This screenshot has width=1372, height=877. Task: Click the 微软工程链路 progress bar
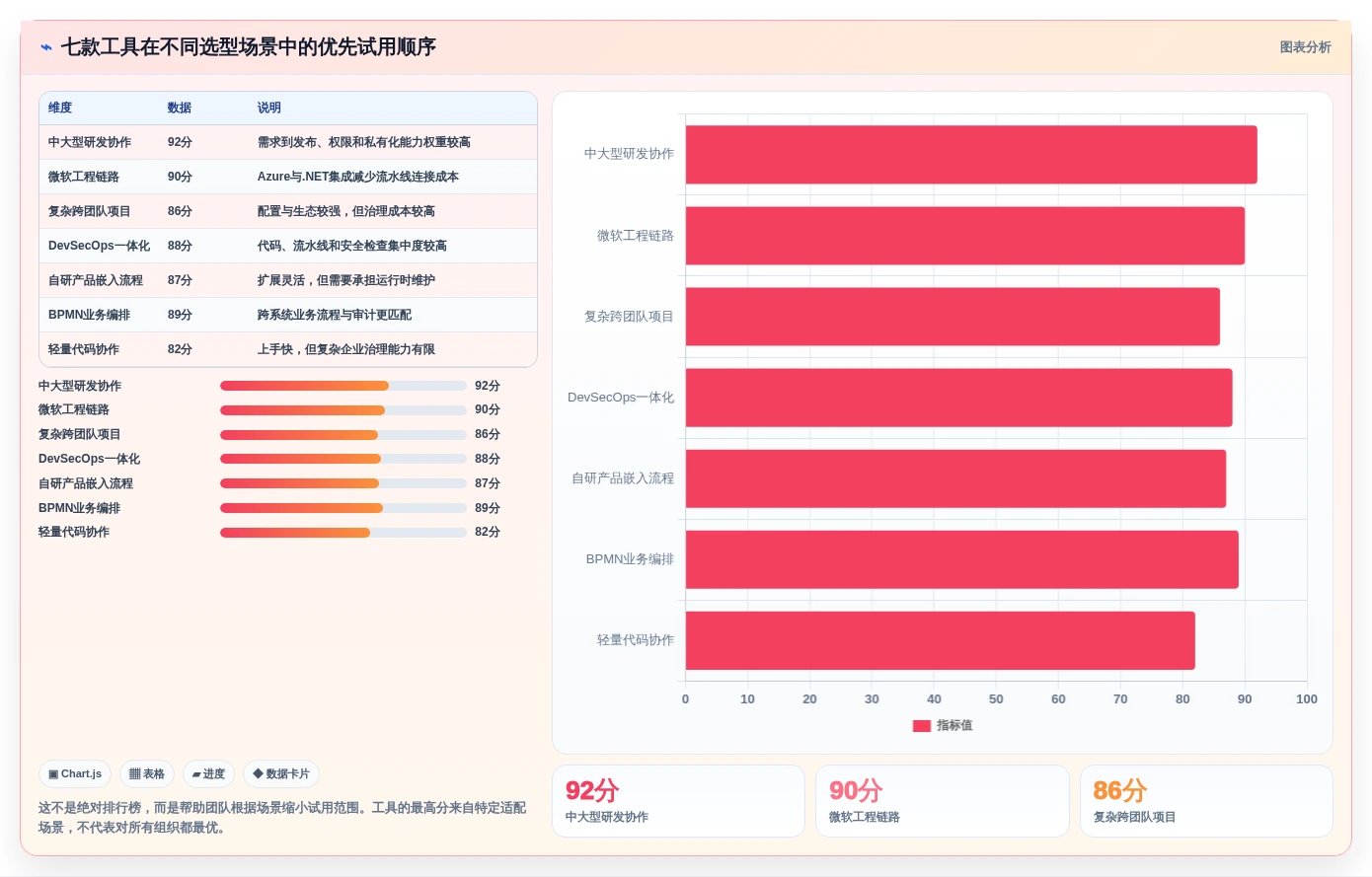[x=343, y=410]
